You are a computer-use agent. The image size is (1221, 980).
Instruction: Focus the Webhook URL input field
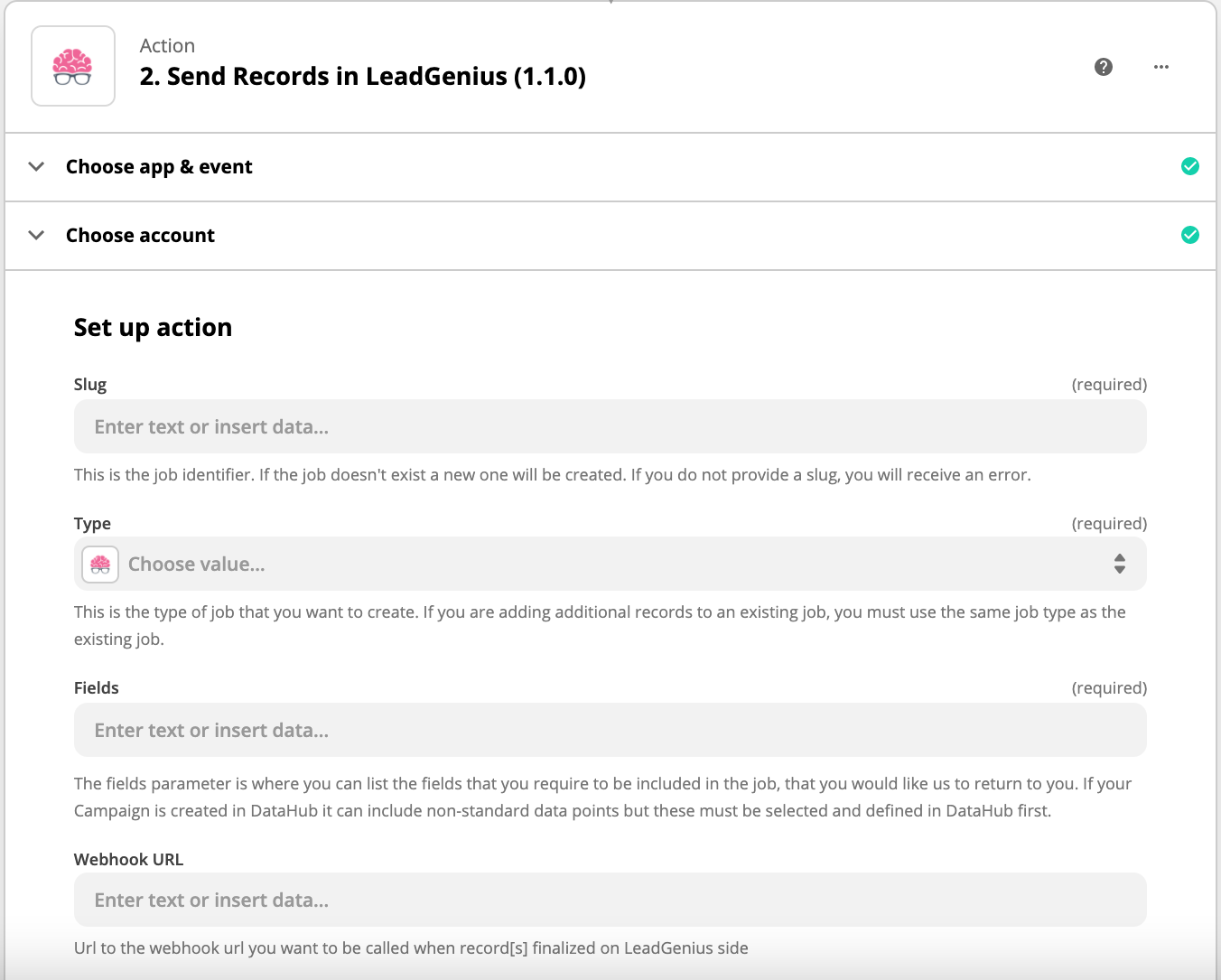tap(610, 901)
